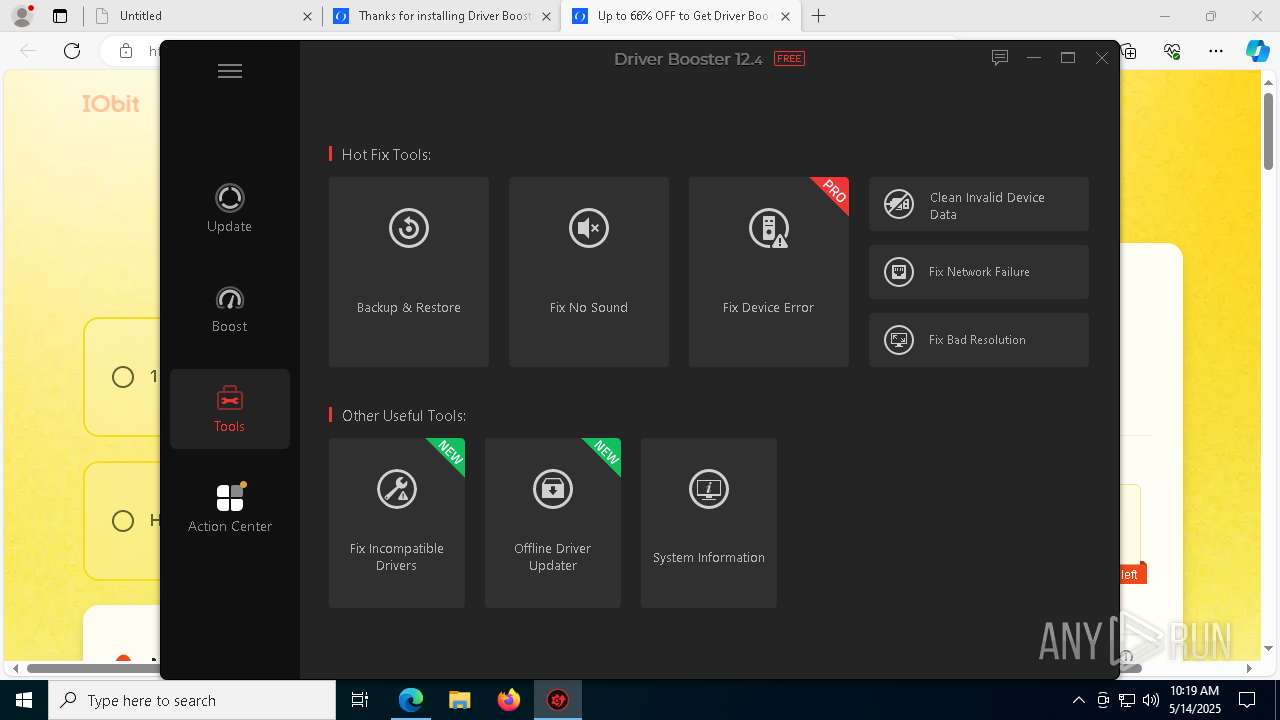Select the Tools section in sidebar
This screenshot has height=720, width=1280.
tap(229, 409)
